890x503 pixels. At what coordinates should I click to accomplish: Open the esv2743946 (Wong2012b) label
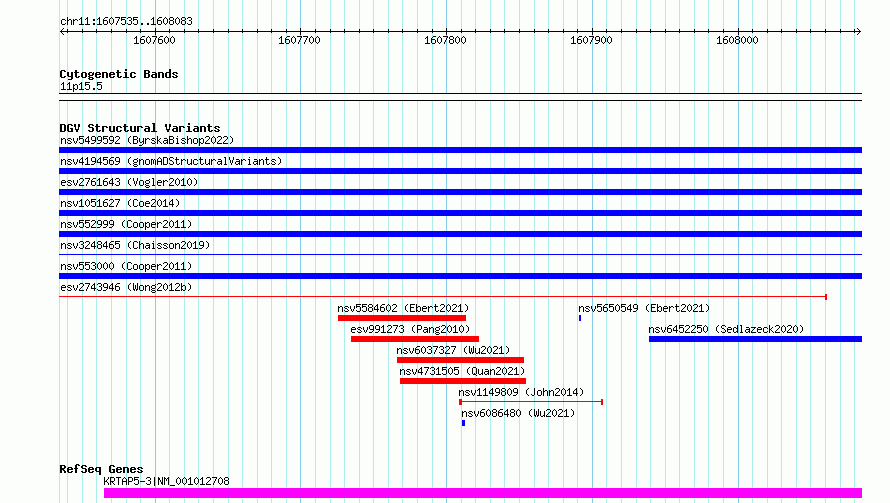point(127,287)
